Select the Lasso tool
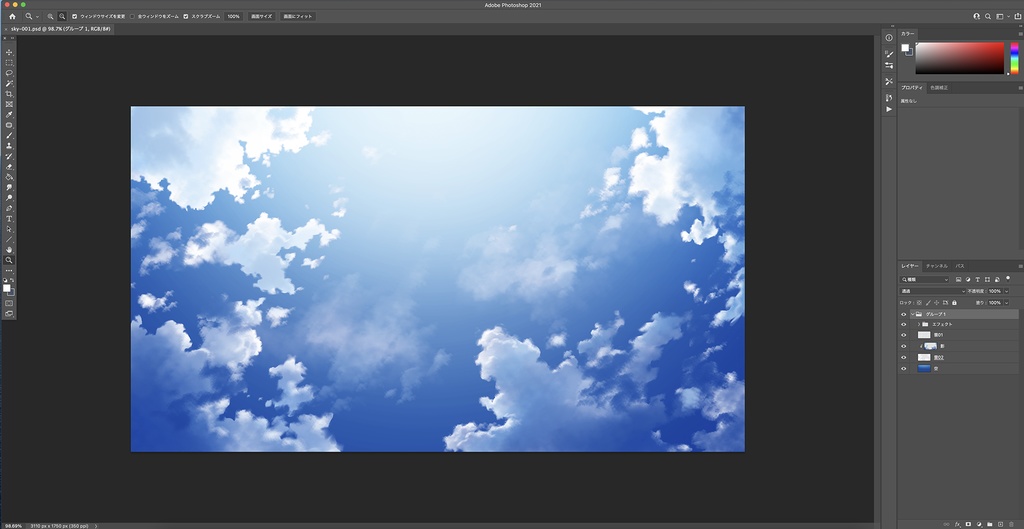1024x529 pixels. 9,73
